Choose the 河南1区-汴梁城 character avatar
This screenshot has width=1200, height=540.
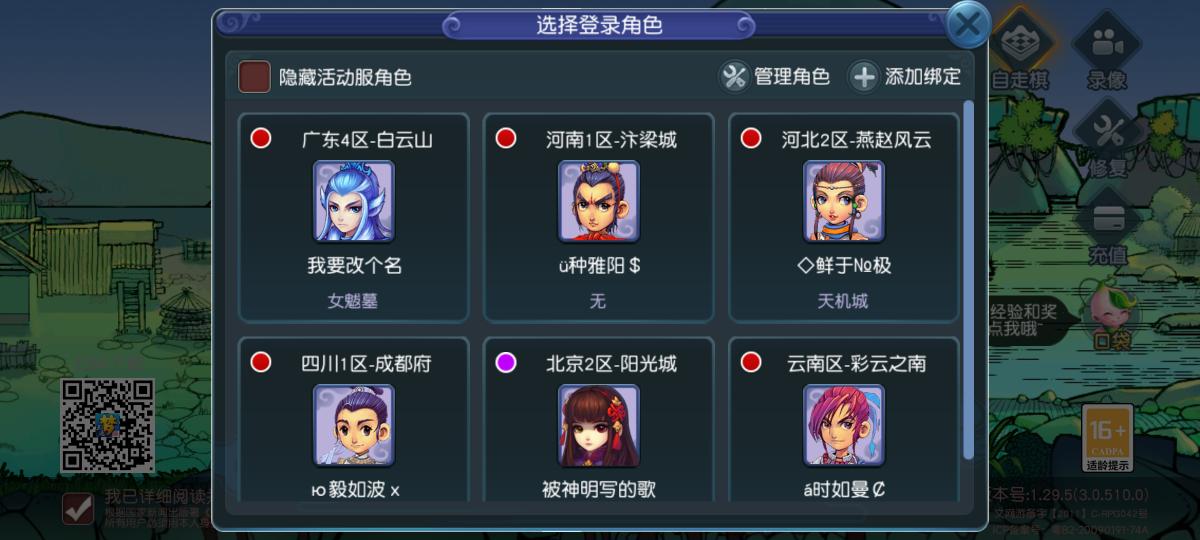tap(598, 201)
